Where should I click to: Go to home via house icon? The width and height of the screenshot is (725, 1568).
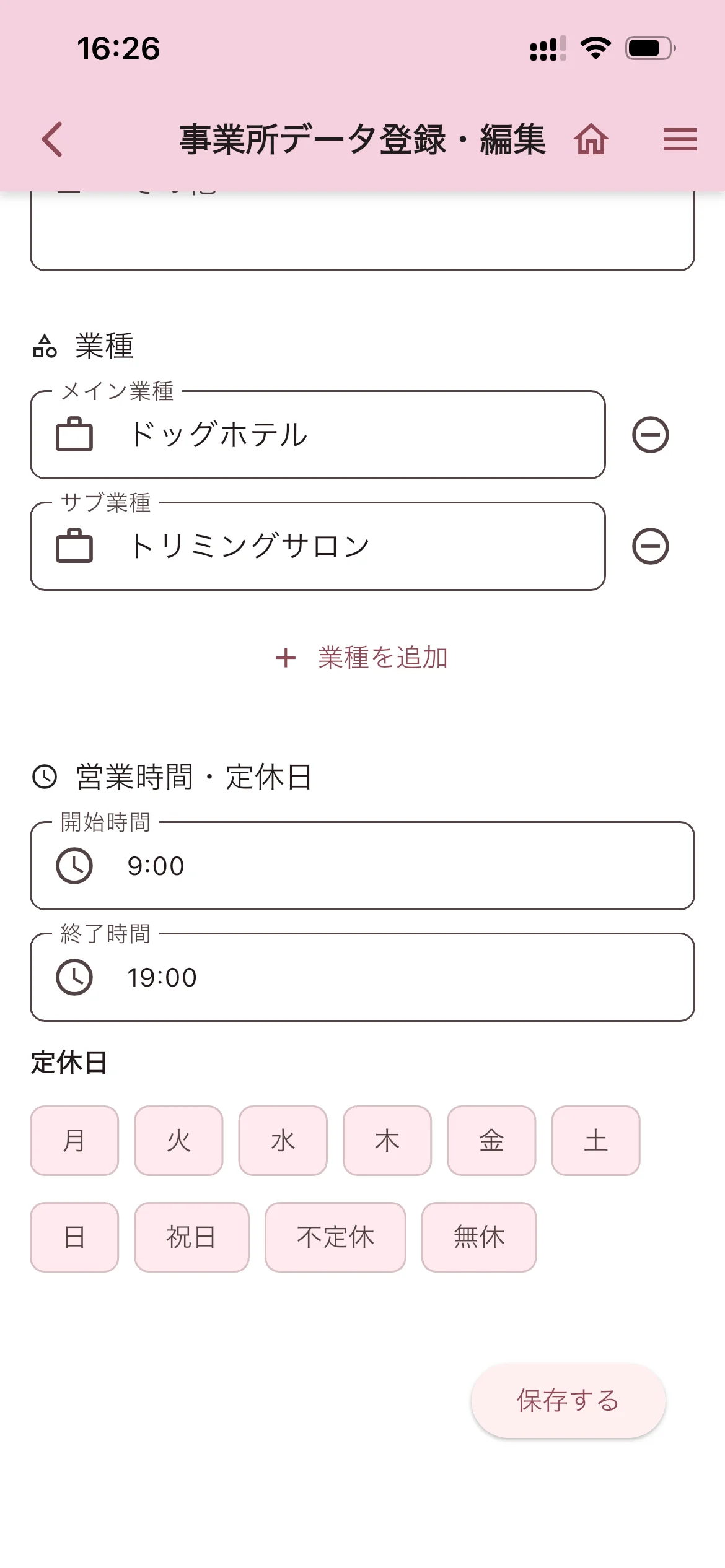tap(591, 139)
